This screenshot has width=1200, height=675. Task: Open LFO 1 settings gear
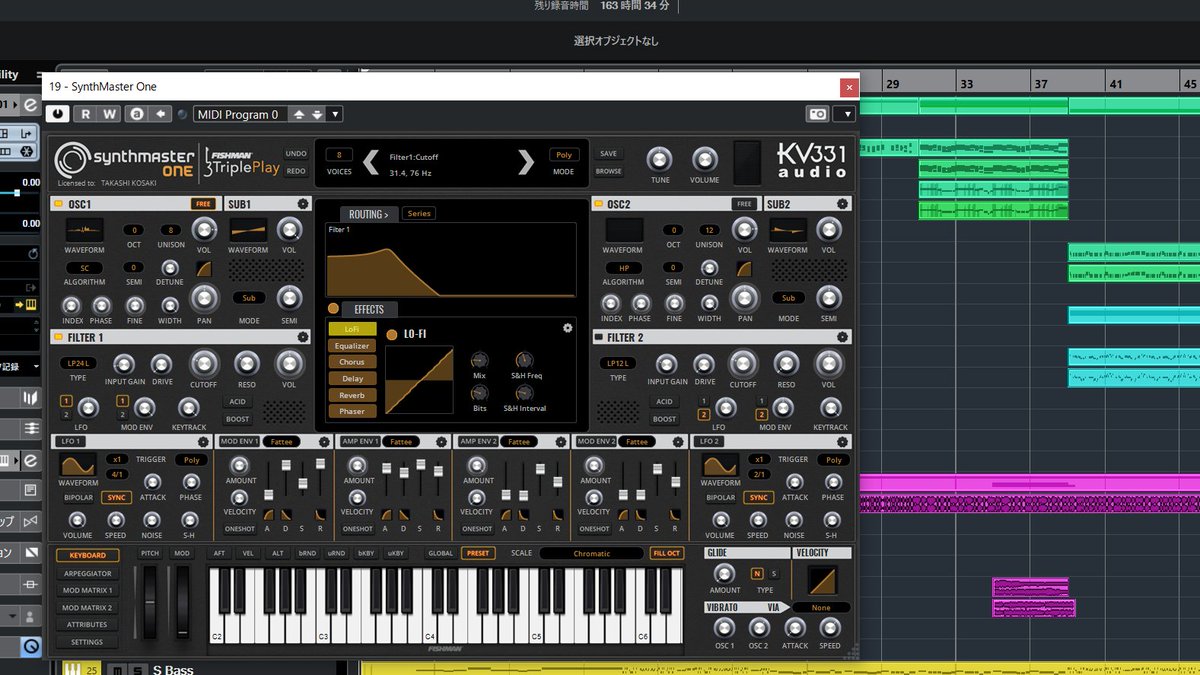tap(203, 441)
